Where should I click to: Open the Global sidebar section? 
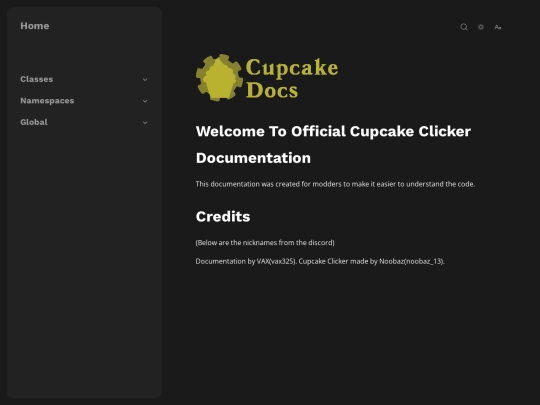84,122
